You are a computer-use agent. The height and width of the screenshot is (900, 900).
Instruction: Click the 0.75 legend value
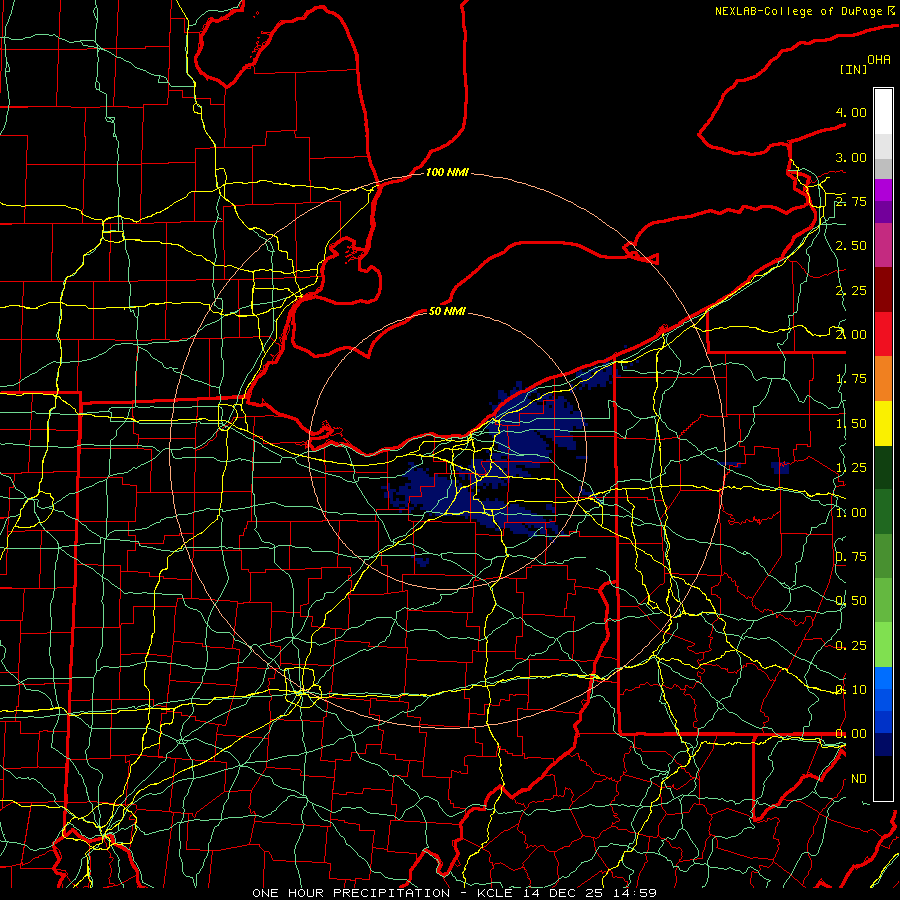[851, 557]
